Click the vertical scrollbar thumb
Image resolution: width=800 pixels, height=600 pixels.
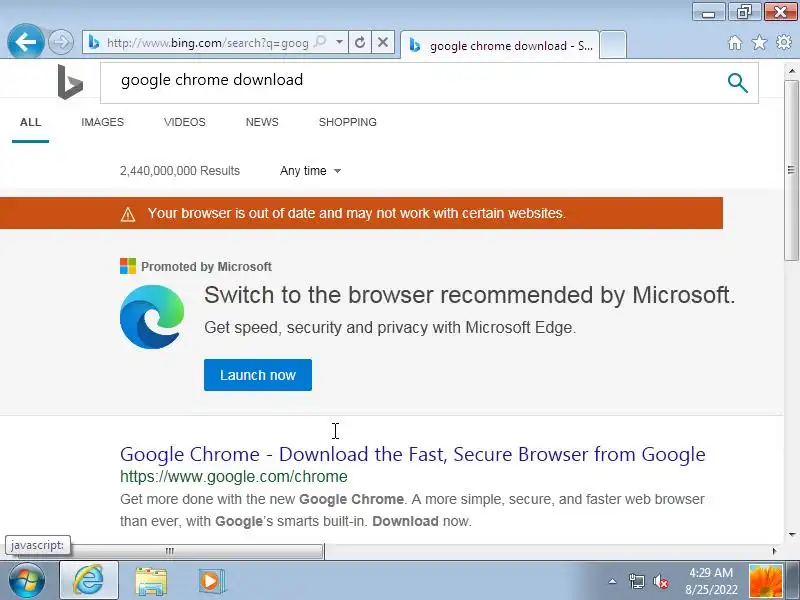pos(791,170)
